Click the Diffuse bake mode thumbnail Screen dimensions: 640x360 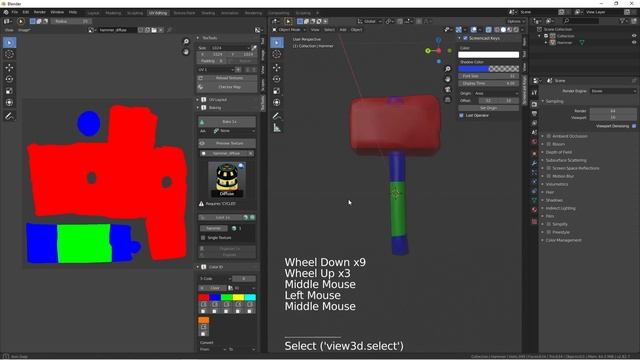[227, 179]
